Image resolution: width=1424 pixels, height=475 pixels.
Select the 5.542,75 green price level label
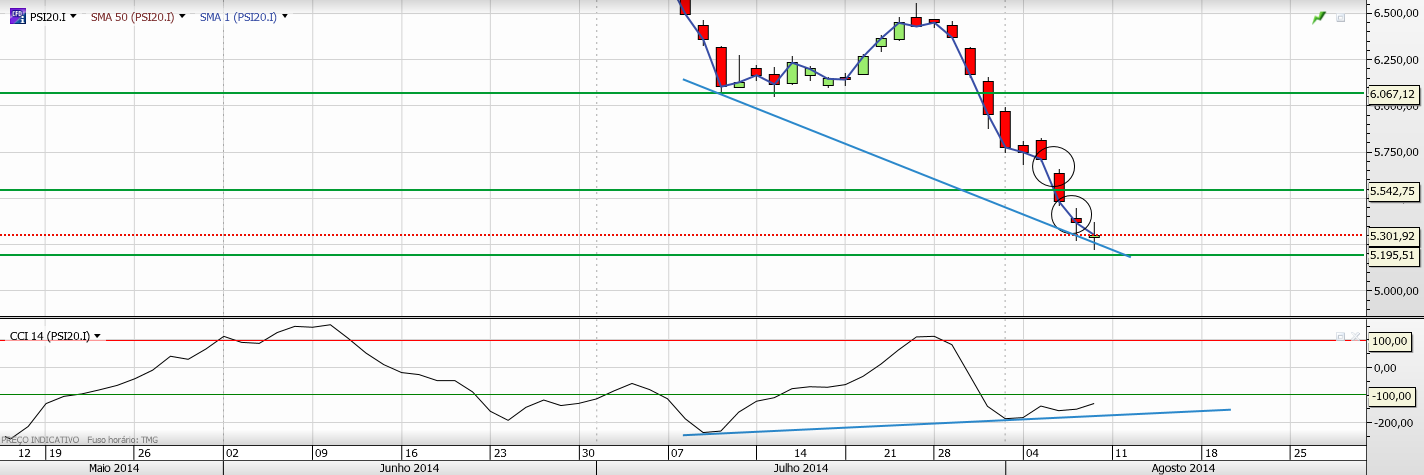[x=1392, y=190]
